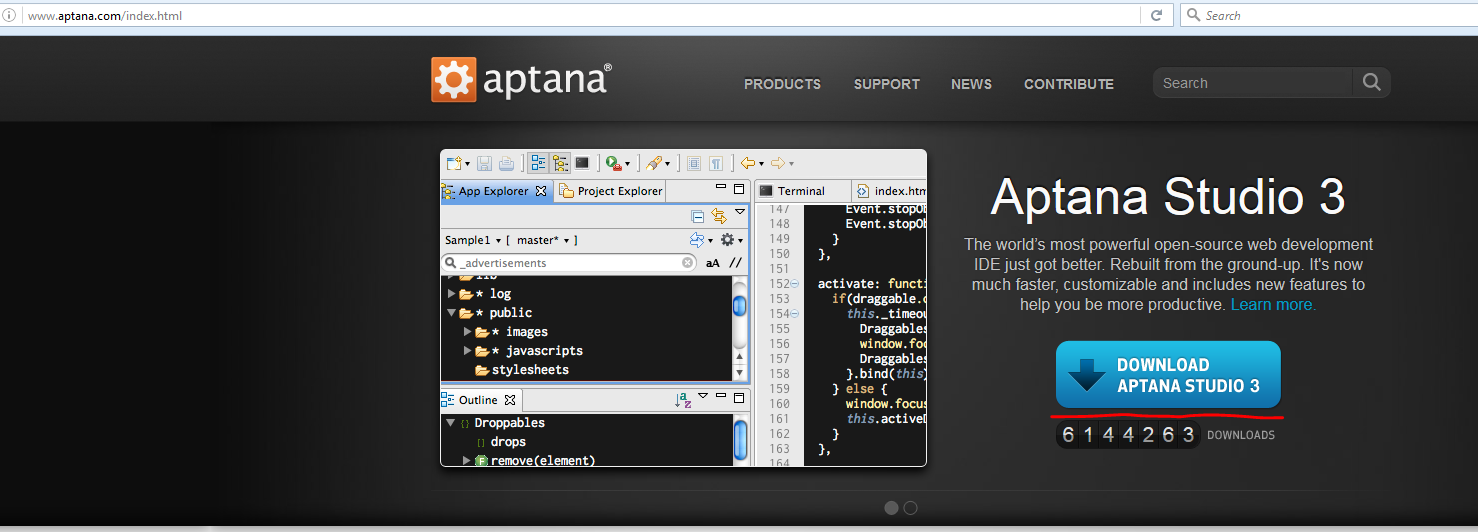The height and width of the screenshot is (532, 1478).
Task: Click the Forward arrow in IDE toolbar
Action: (778, 163)
